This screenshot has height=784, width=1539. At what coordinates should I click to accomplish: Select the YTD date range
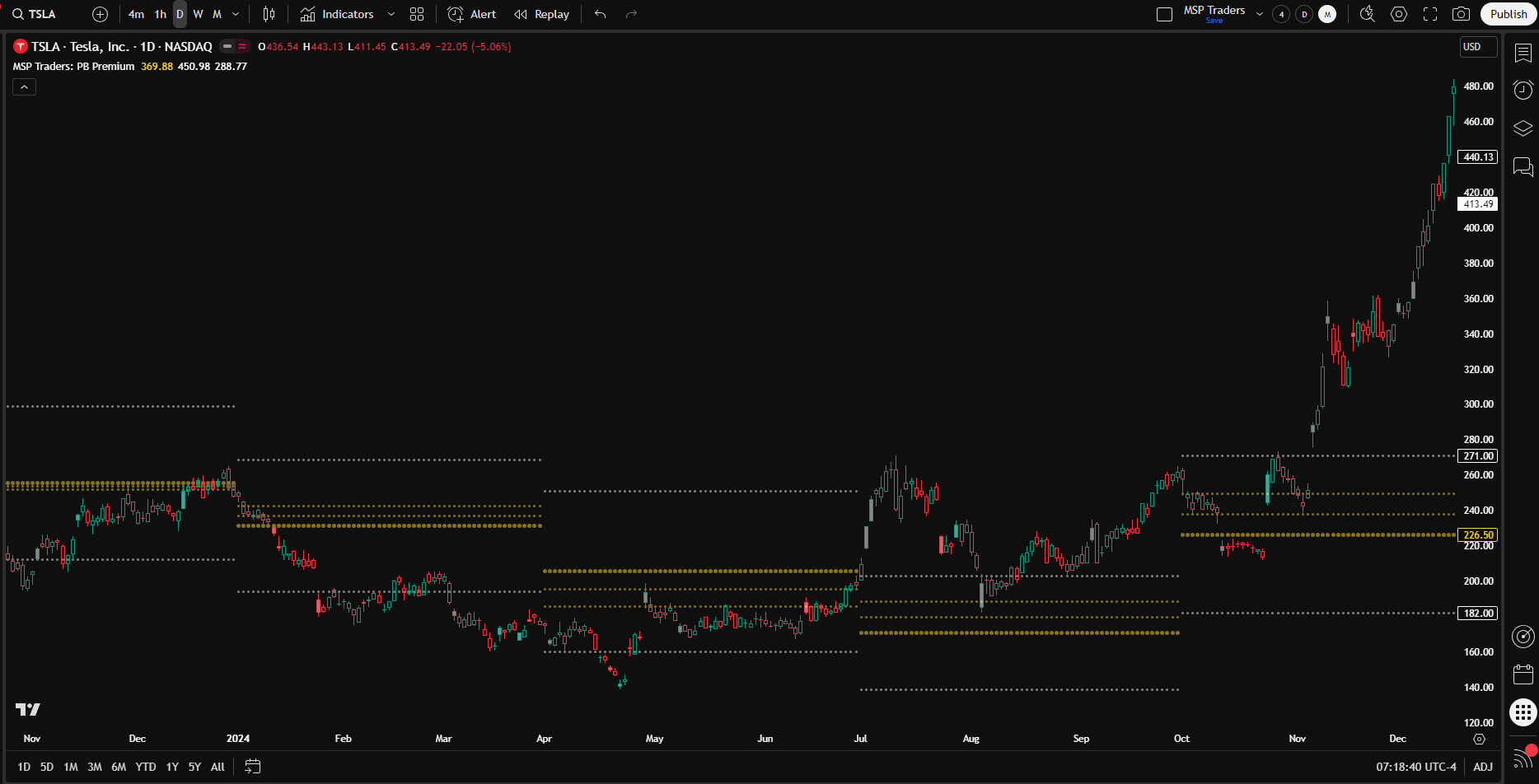146,767
